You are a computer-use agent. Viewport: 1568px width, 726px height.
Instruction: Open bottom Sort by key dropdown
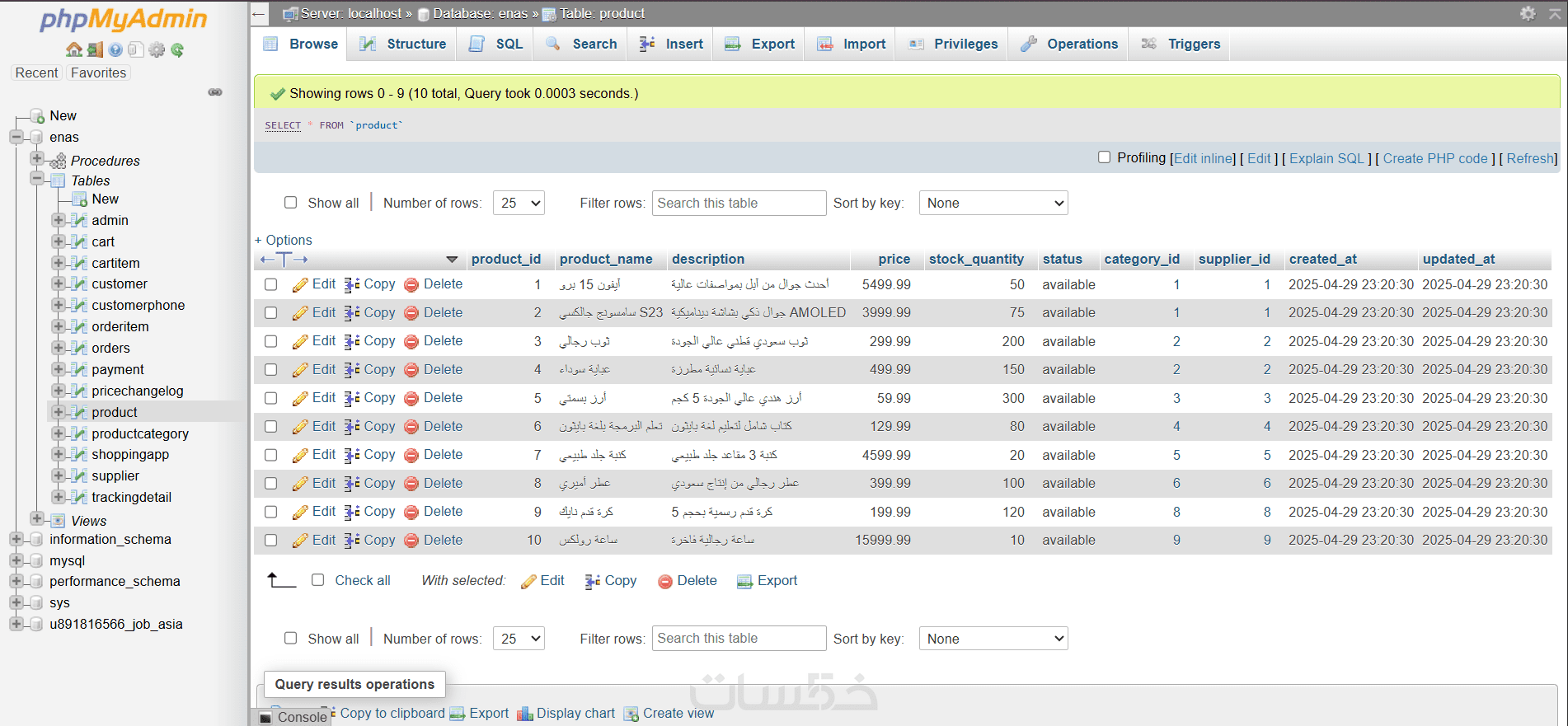click(x=993, y=639)
